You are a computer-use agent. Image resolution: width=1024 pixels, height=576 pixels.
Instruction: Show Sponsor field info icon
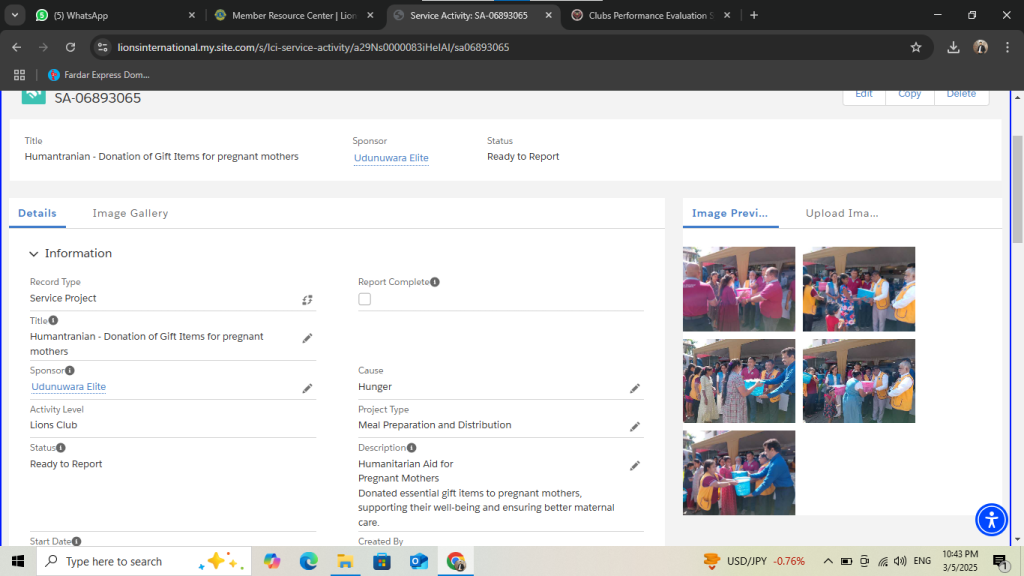click(x=70, y=370)
